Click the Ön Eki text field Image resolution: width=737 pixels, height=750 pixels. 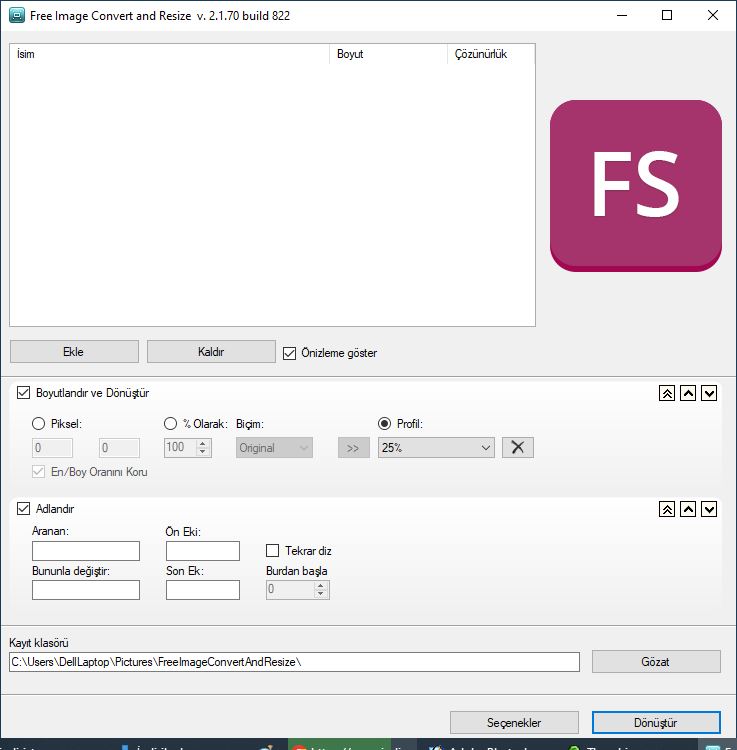click(203, 551)
